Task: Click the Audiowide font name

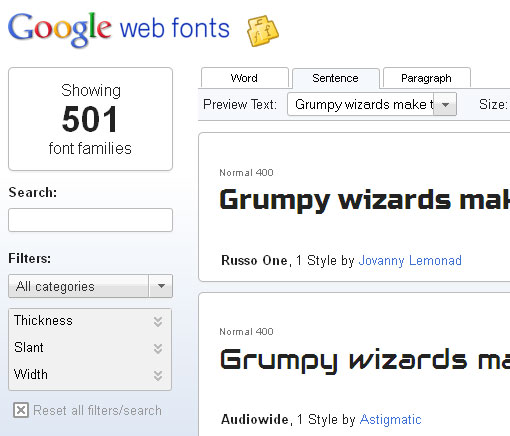Action: 255,419
